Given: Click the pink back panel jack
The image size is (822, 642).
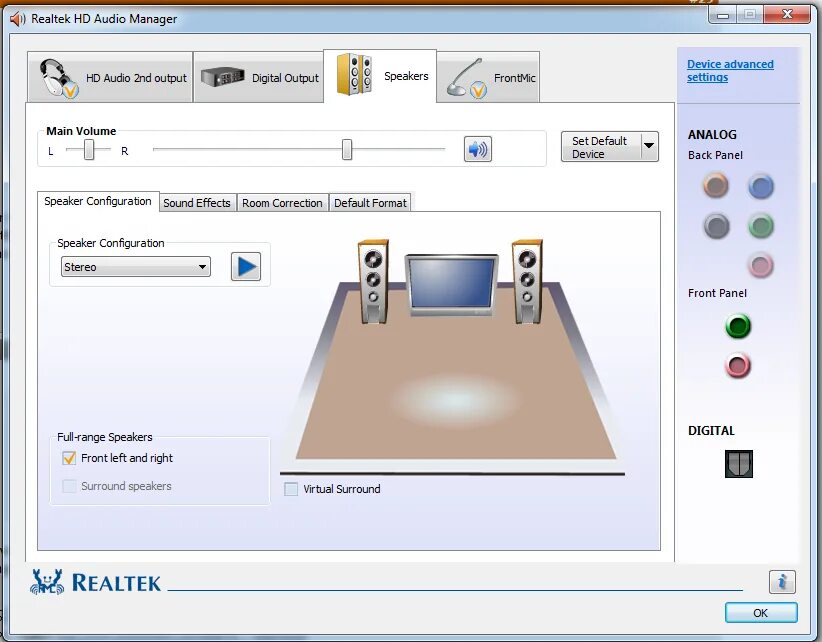Looking at the screenshot, I should point(761,265).
